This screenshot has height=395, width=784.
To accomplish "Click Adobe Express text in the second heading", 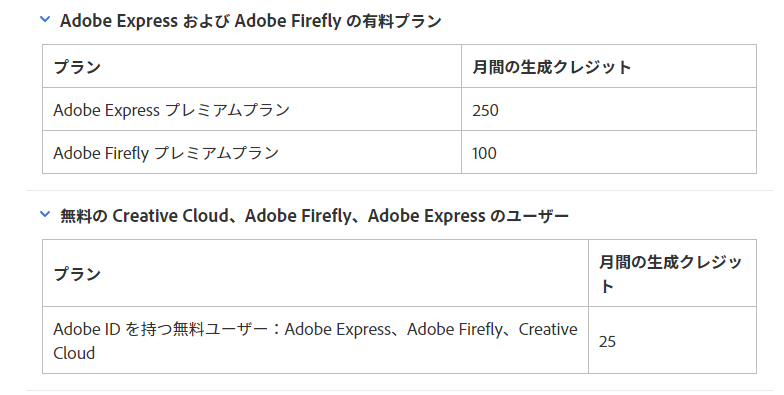I will coord(426,216).
